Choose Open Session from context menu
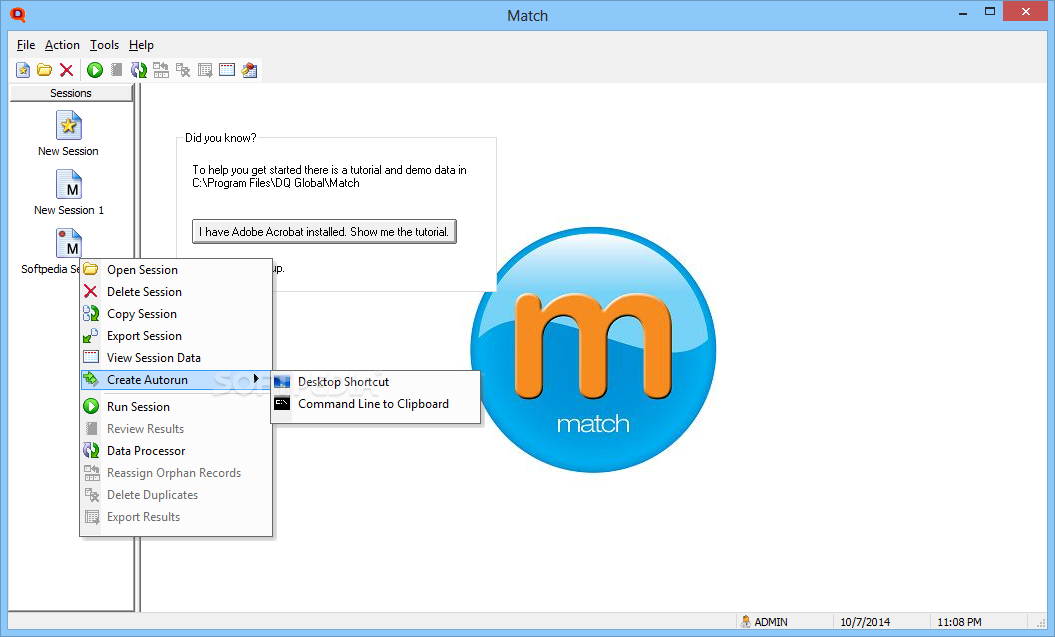Viewport: 1055px width, 637px height. [176, 270]
